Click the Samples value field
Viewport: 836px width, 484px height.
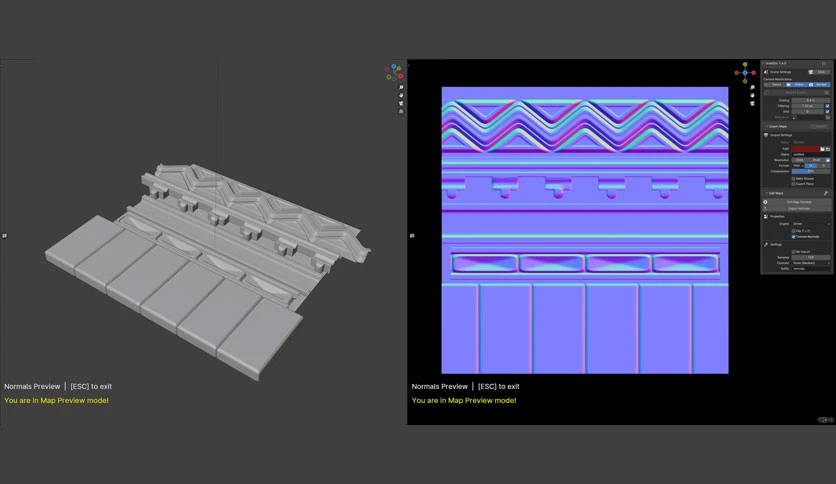tap(811, 257)
